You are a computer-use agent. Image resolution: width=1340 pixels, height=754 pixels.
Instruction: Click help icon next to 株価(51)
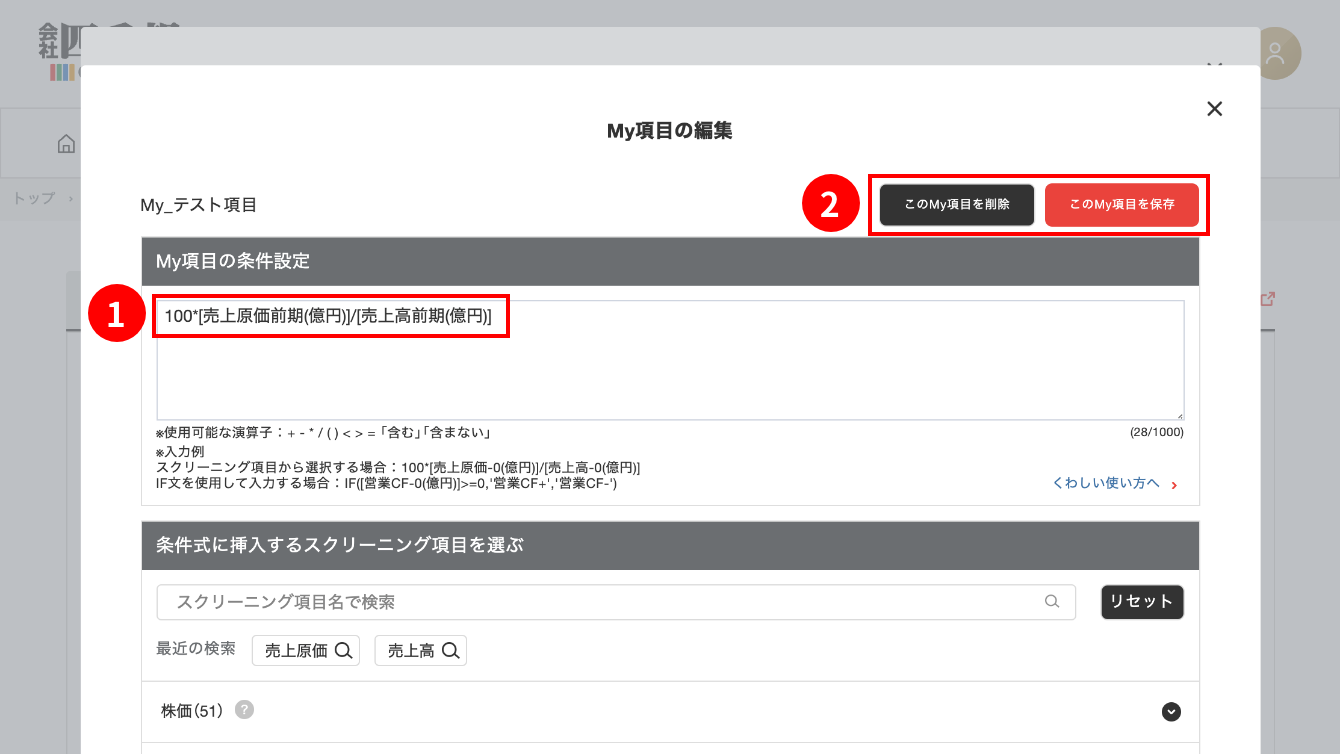click(x=244, y=710)
